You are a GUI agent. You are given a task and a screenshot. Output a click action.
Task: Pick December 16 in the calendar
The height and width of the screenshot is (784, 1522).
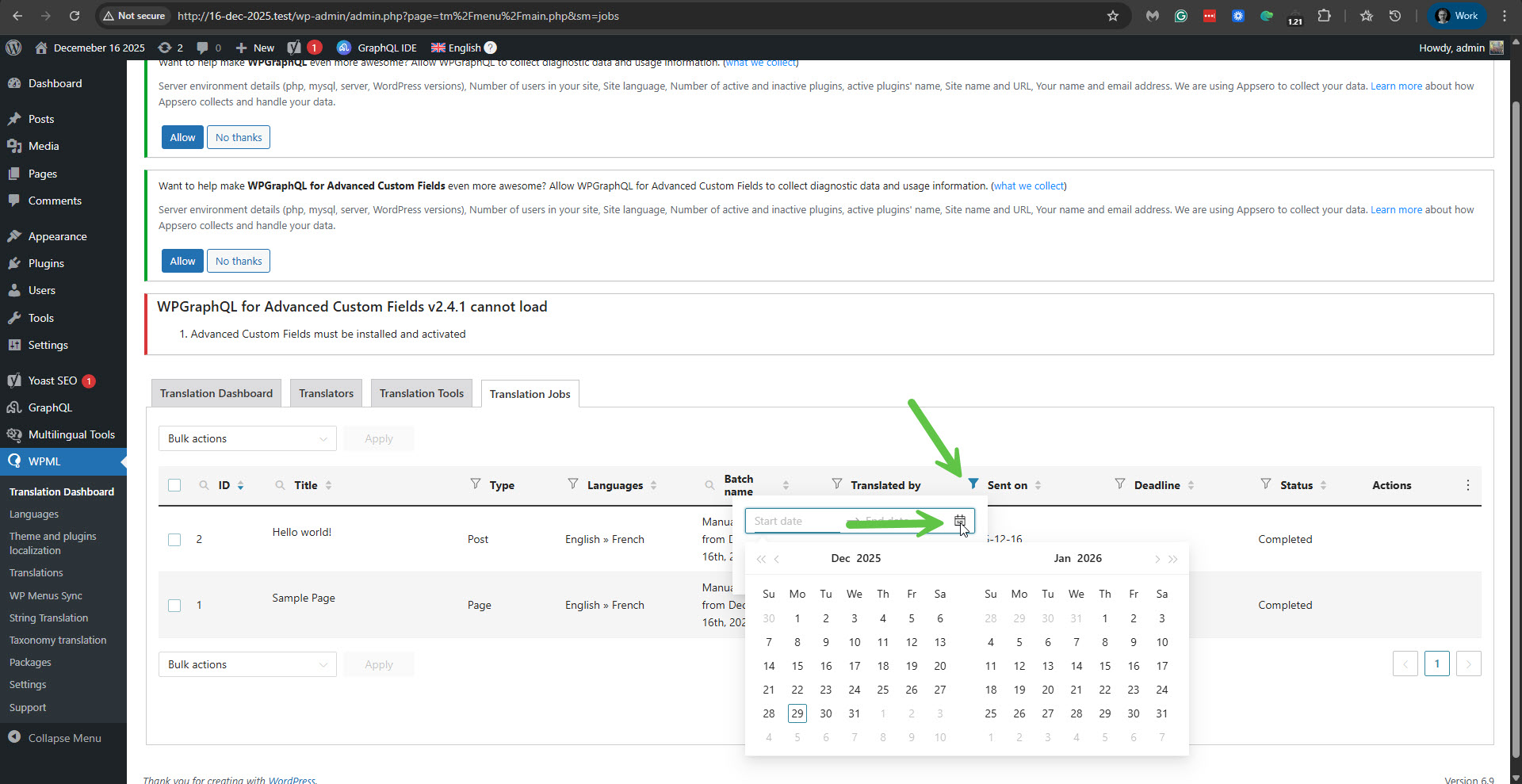pyautogui.click(x=825, y=666)
